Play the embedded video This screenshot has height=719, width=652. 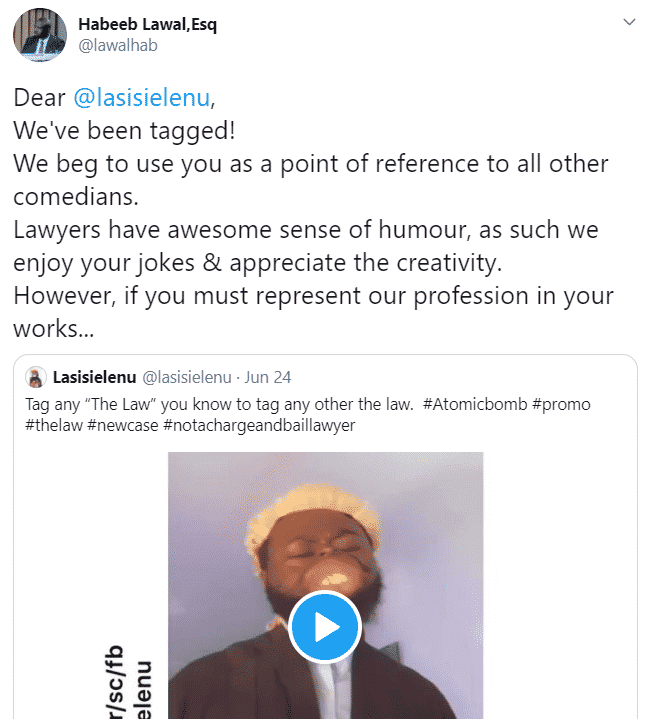pyautogui.click(x=325, y=627)
